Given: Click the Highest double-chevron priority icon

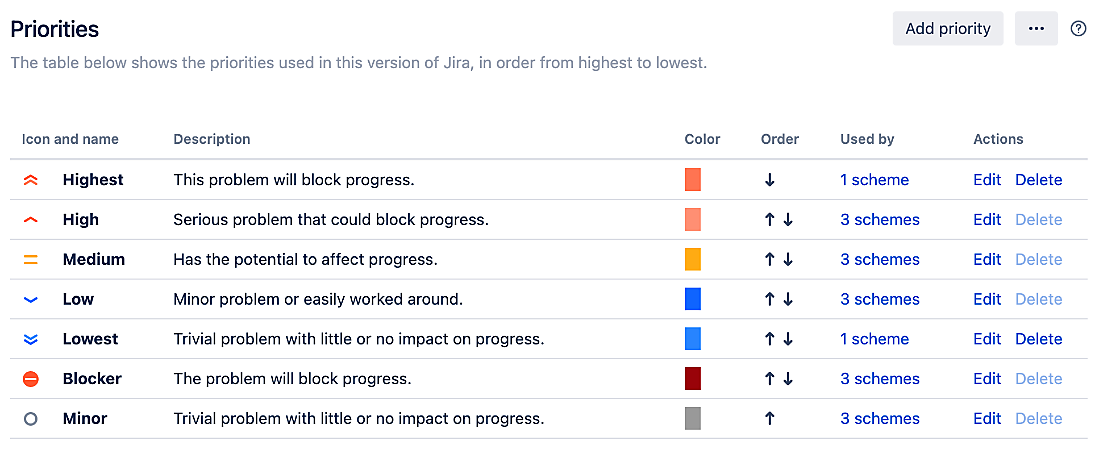Looking at the screenshot, I should (30, 180).
